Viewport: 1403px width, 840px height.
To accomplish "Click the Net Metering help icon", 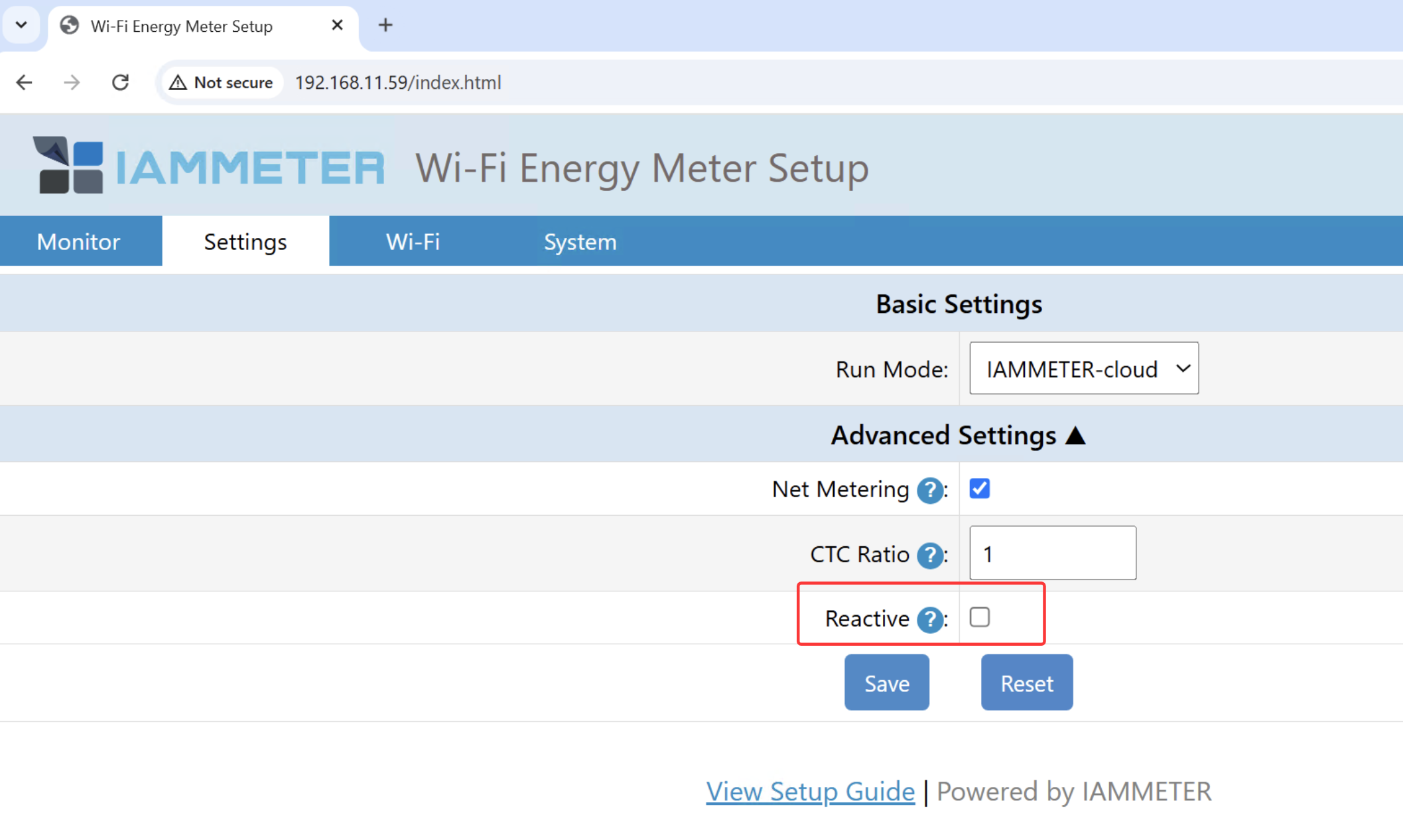I will (x=930, y=490).
